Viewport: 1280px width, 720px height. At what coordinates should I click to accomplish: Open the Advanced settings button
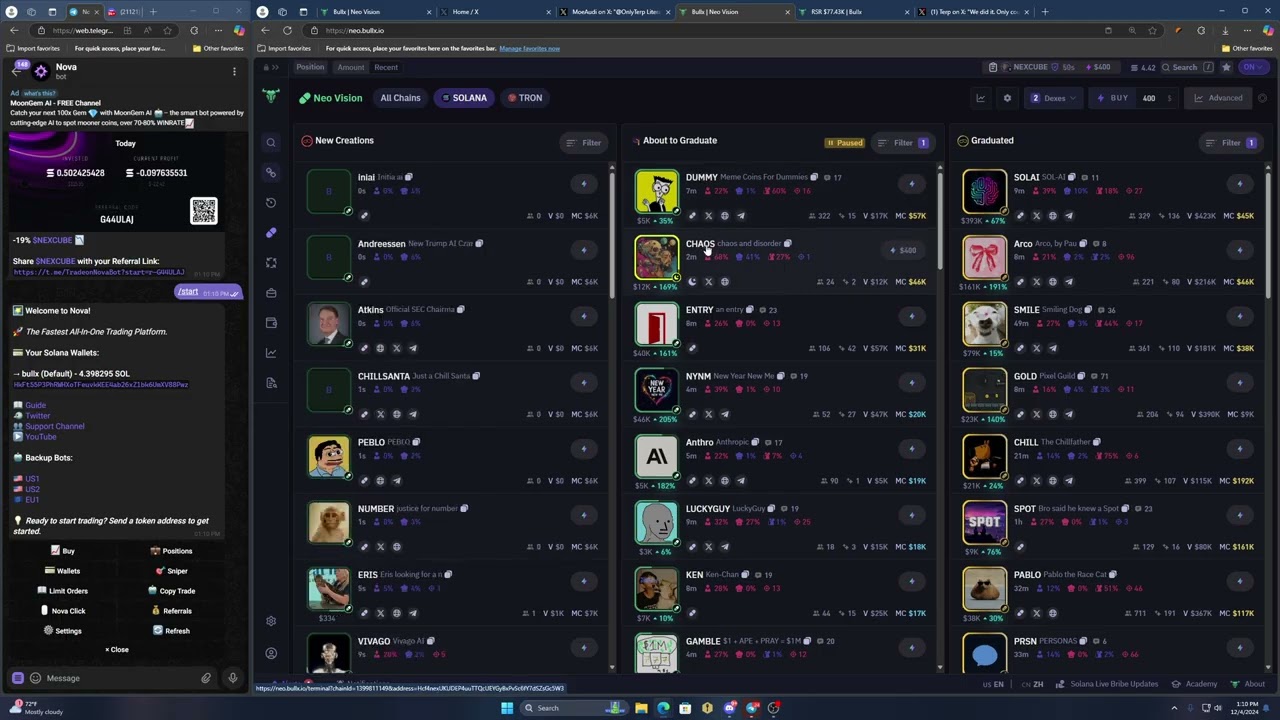[1219, 98]
